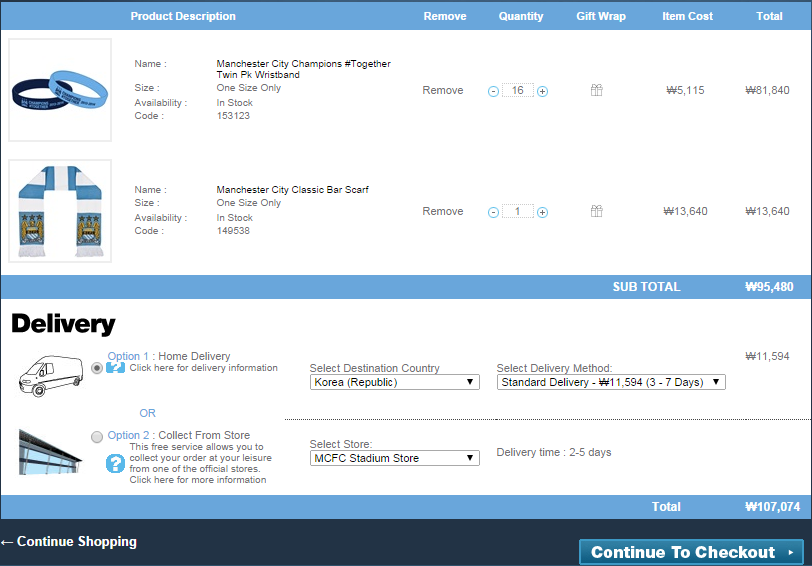
Task: Remove the Twin Pk Wristband from the basket
Action: (443, 90)
